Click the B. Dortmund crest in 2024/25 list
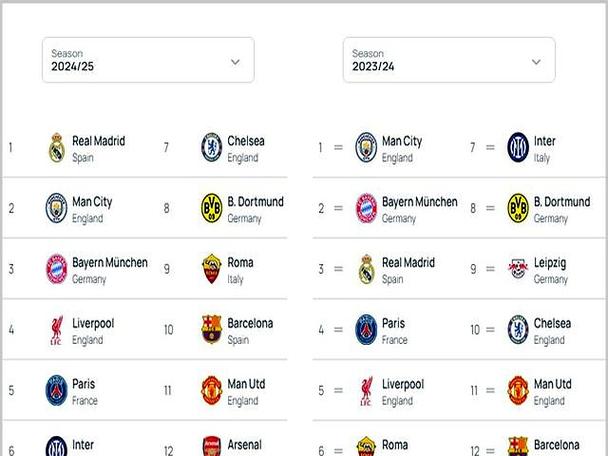This screenshot has width=608, height=456. tap(212, 208)
